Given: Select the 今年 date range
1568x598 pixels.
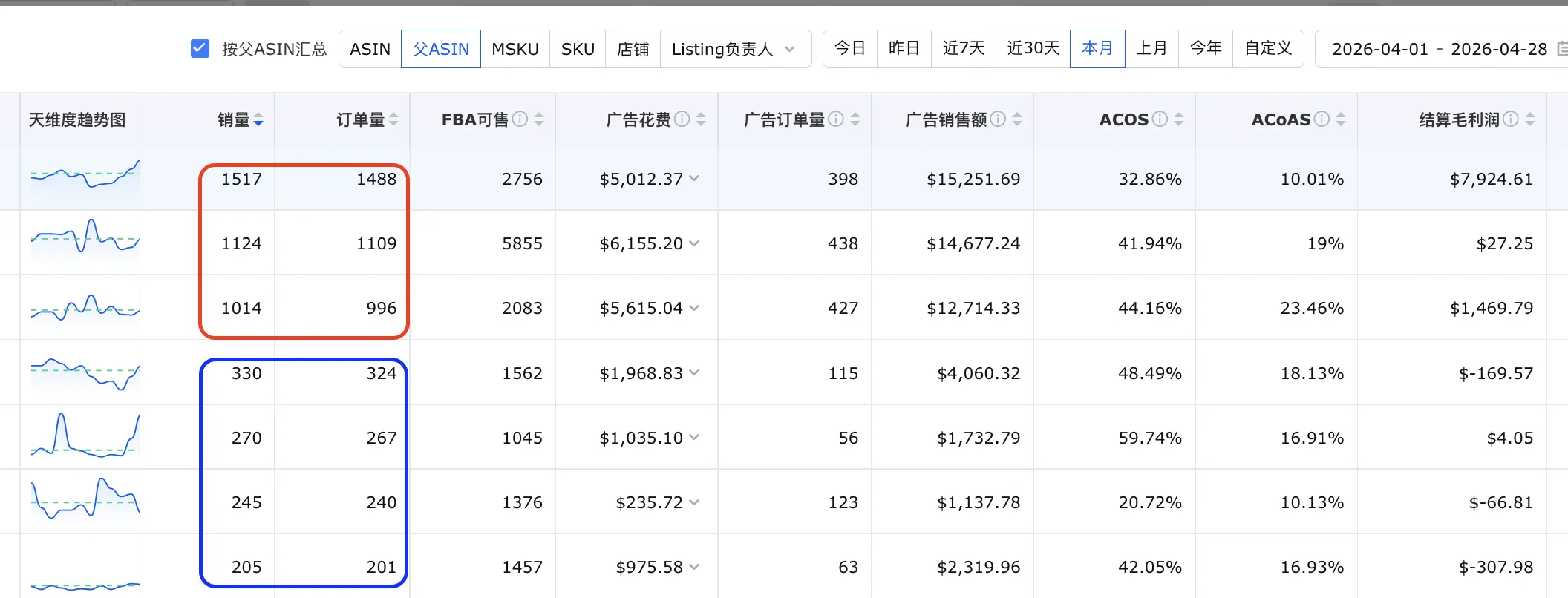Looking at the screenshot, I should (x=1206, y=49).
